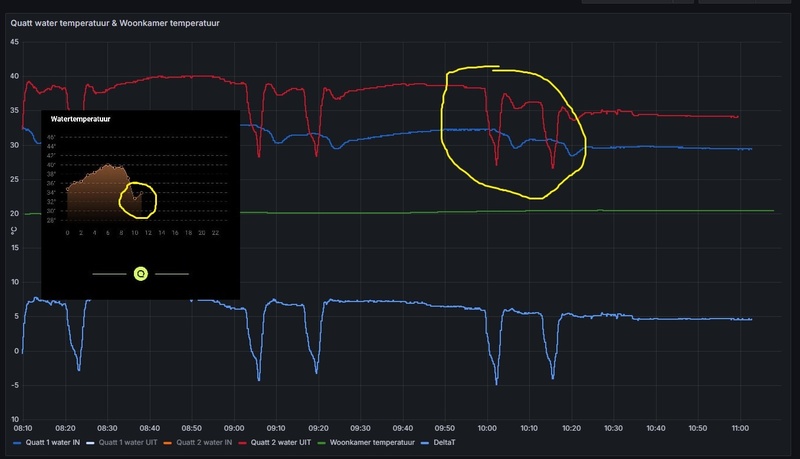
Task: Click the 10:00 time axis label
Action: (487, 428)
